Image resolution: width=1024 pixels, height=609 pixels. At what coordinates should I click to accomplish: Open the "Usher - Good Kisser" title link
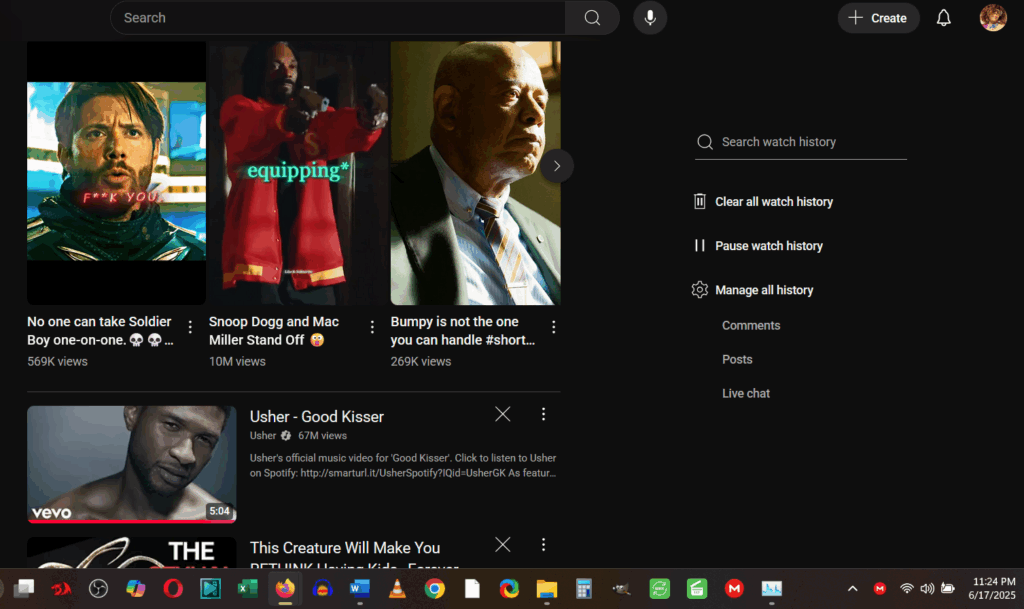pos(317,416)
